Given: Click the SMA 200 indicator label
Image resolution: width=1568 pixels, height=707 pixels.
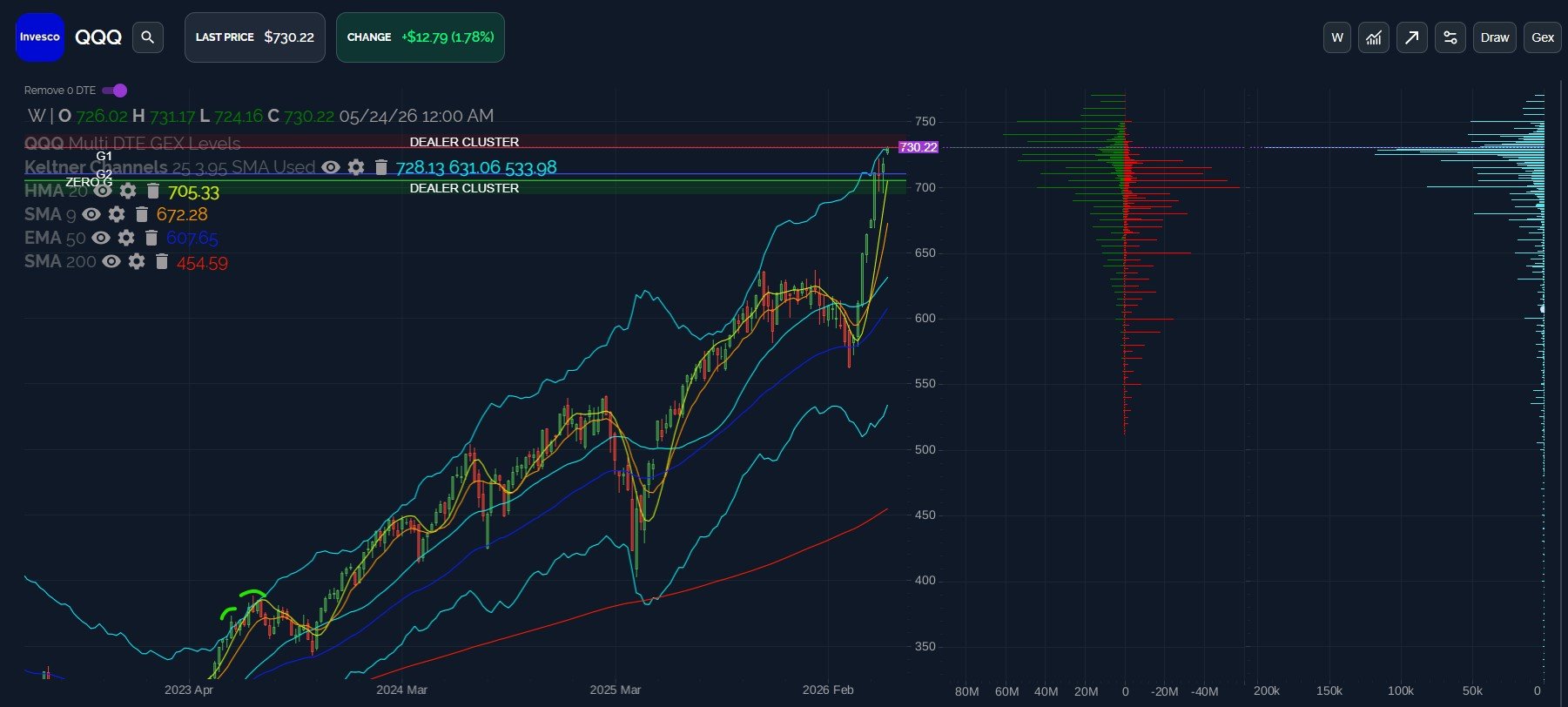Looking at the screenshot, I should pyautogui.click(x=60, y=261).
